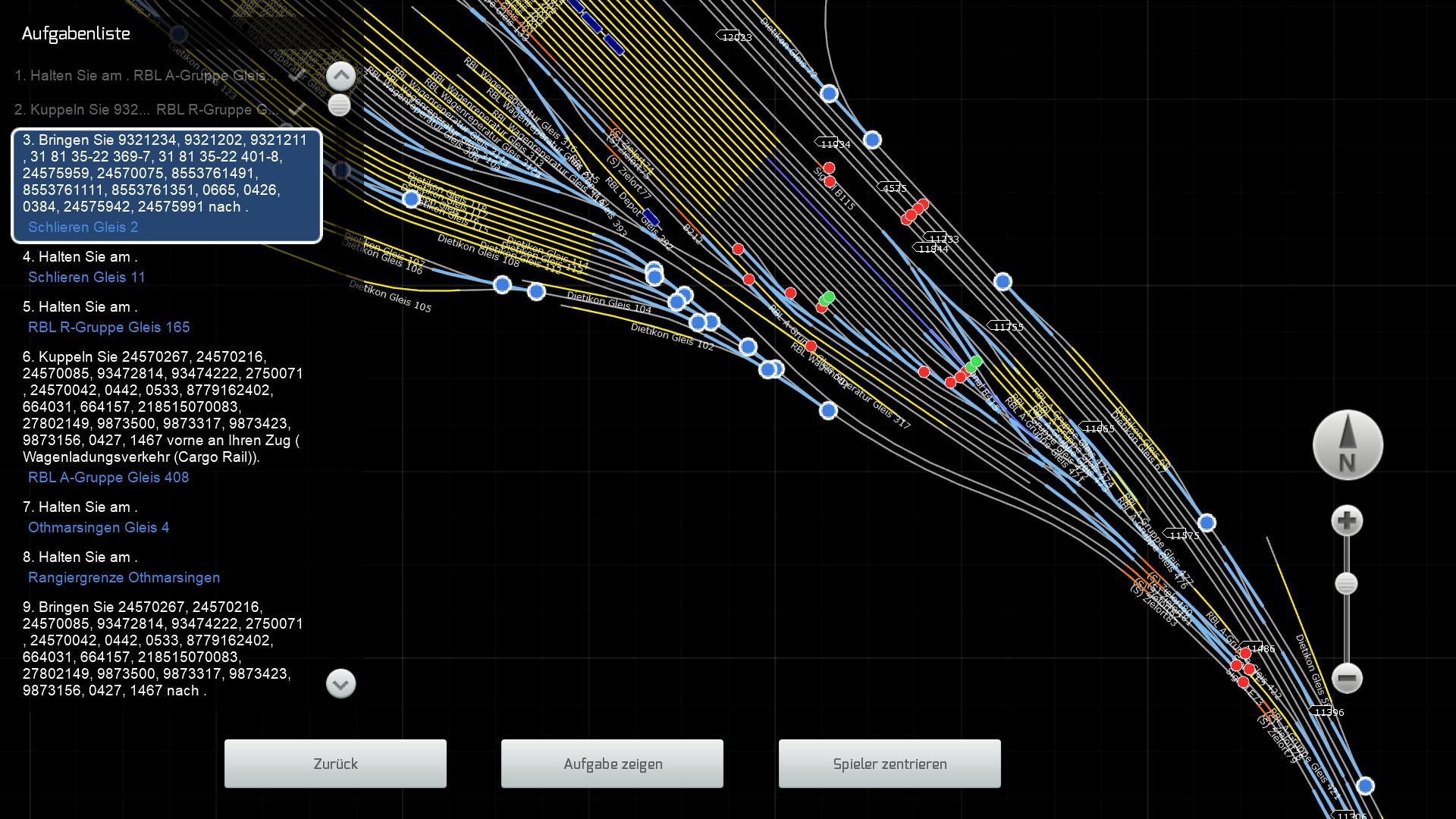Screen dimensions: 1456x819
Task: Open the Othmarsingen Gleis 4 link
Action: tap(99, 528)
